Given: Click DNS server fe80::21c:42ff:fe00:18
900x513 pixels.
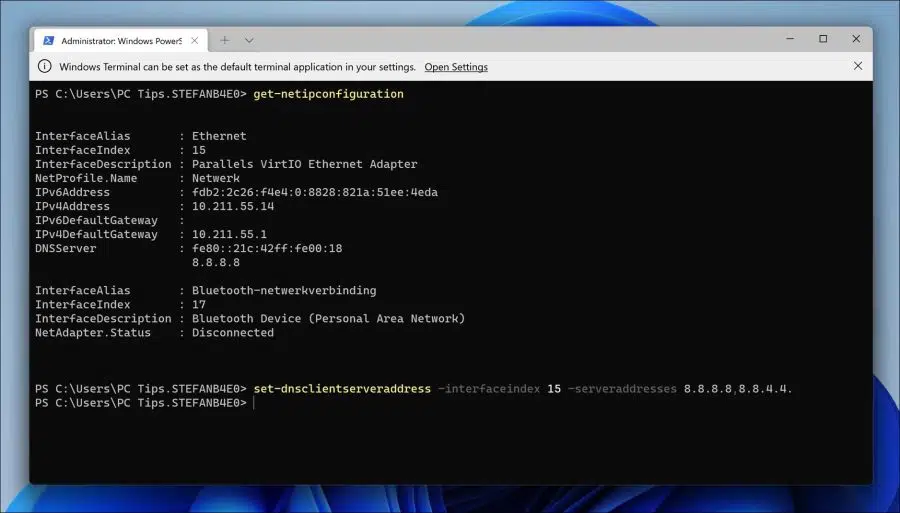Looking at the screenshot, I should point(267,248).
